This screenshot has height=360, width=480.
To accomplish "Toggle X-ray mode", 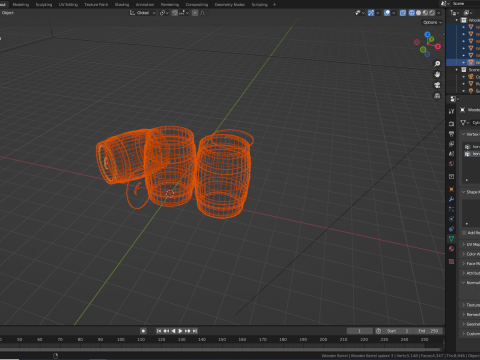I will point(403,13).
